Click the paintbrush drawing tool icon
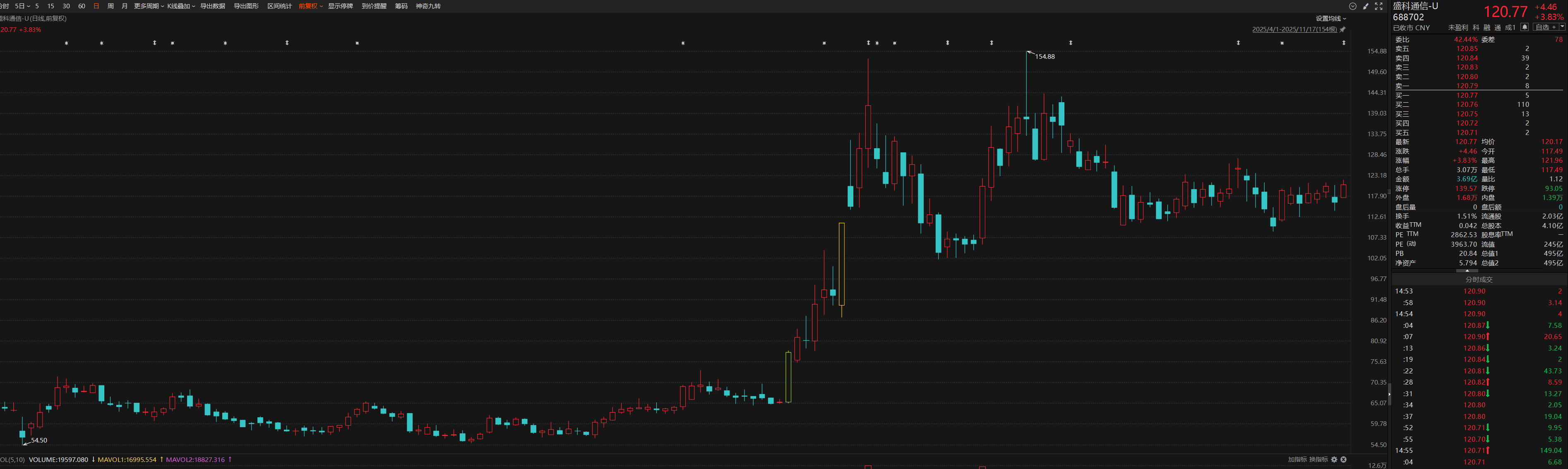1568x469 pixels. (x=1366, y=6)
